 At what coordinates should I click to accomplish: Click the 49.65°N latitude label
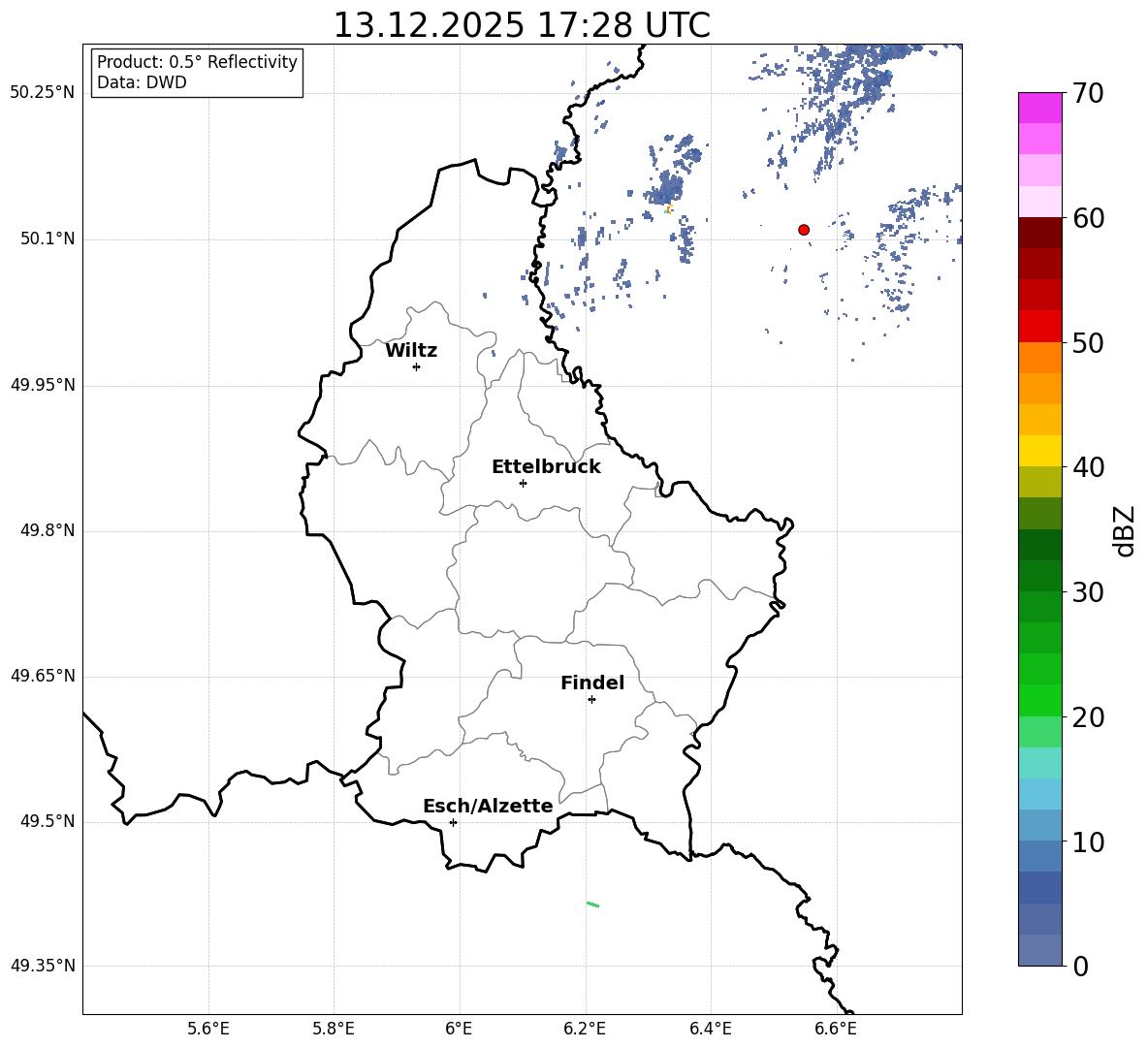point(43,676)
